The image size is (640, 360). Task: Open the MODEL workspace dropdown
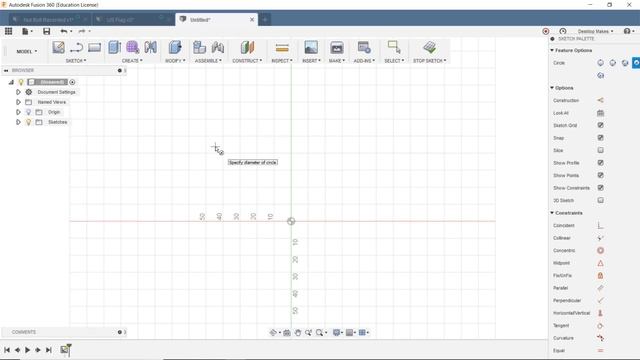click(27, 51)
